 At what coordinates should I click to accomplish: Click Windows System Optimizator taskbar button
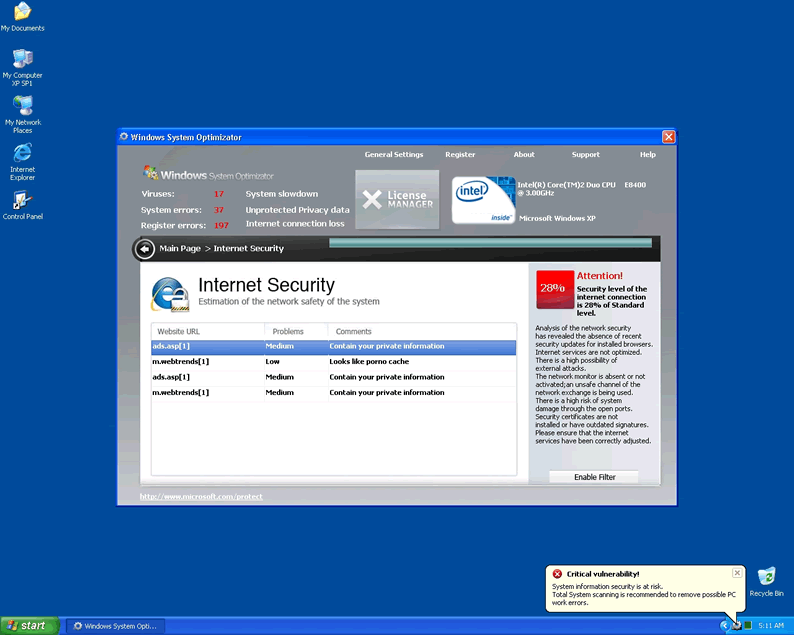[x=116, y=626]
